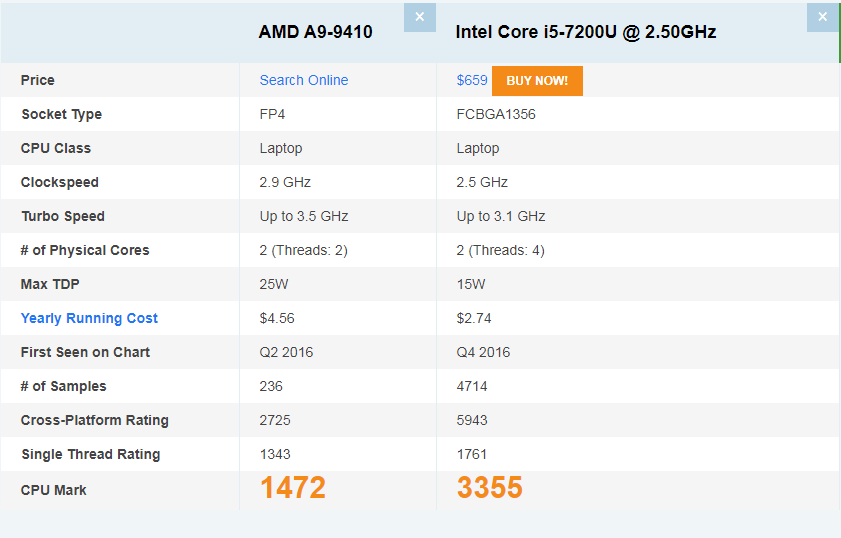
Task: Click the 1472 CPU Mark score
Action: click(293, 488)
